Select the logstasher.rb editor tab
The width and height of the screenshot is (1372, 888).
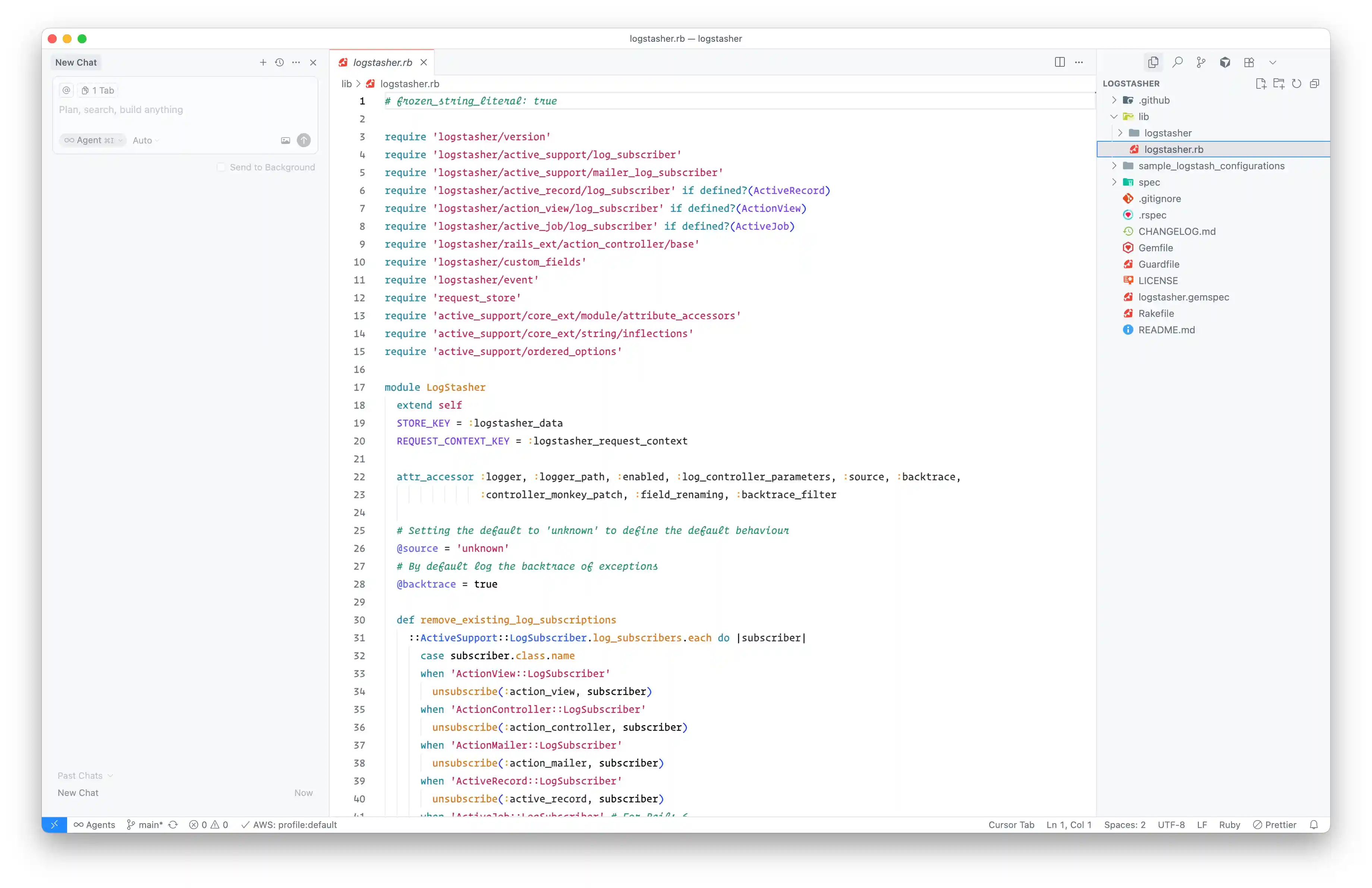click(382, 62)
